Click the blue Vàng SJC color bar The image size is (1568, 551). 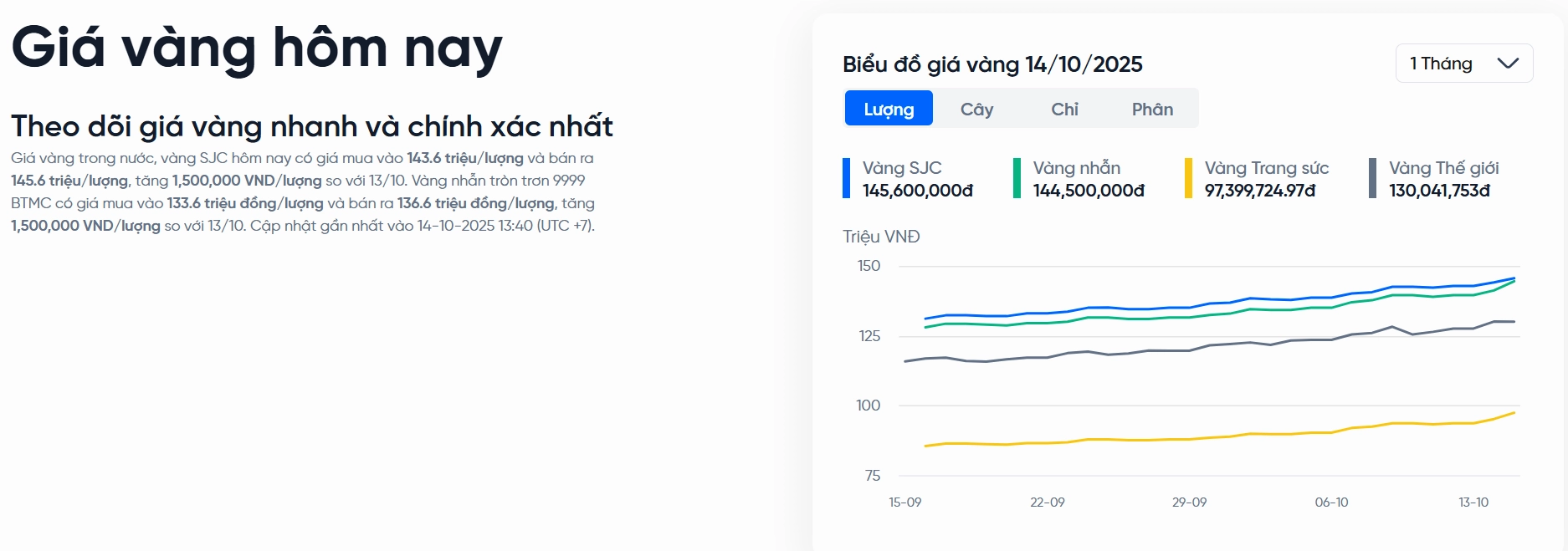[846, 178]
